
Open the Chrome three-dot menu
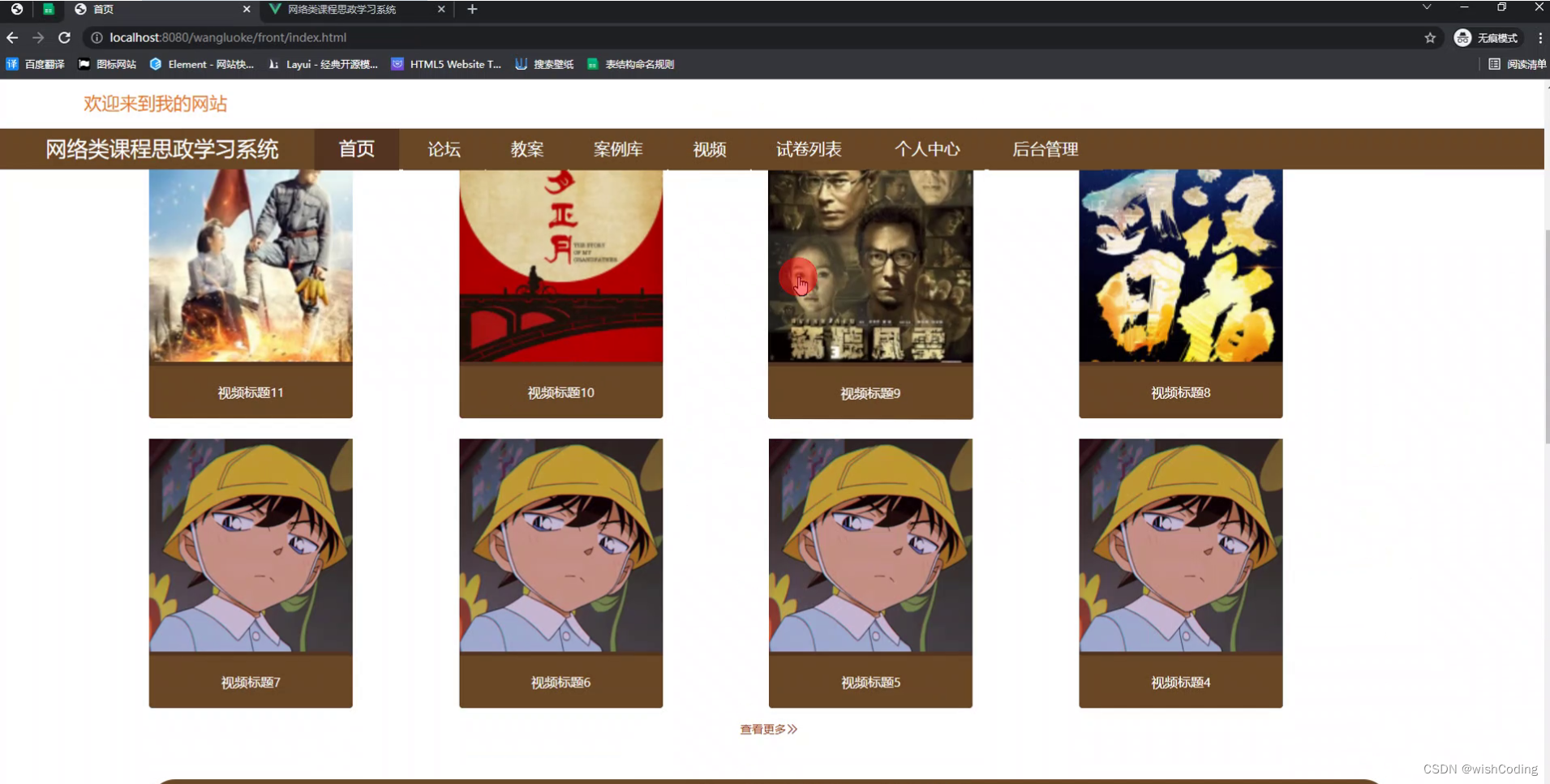coord(1539,37)
